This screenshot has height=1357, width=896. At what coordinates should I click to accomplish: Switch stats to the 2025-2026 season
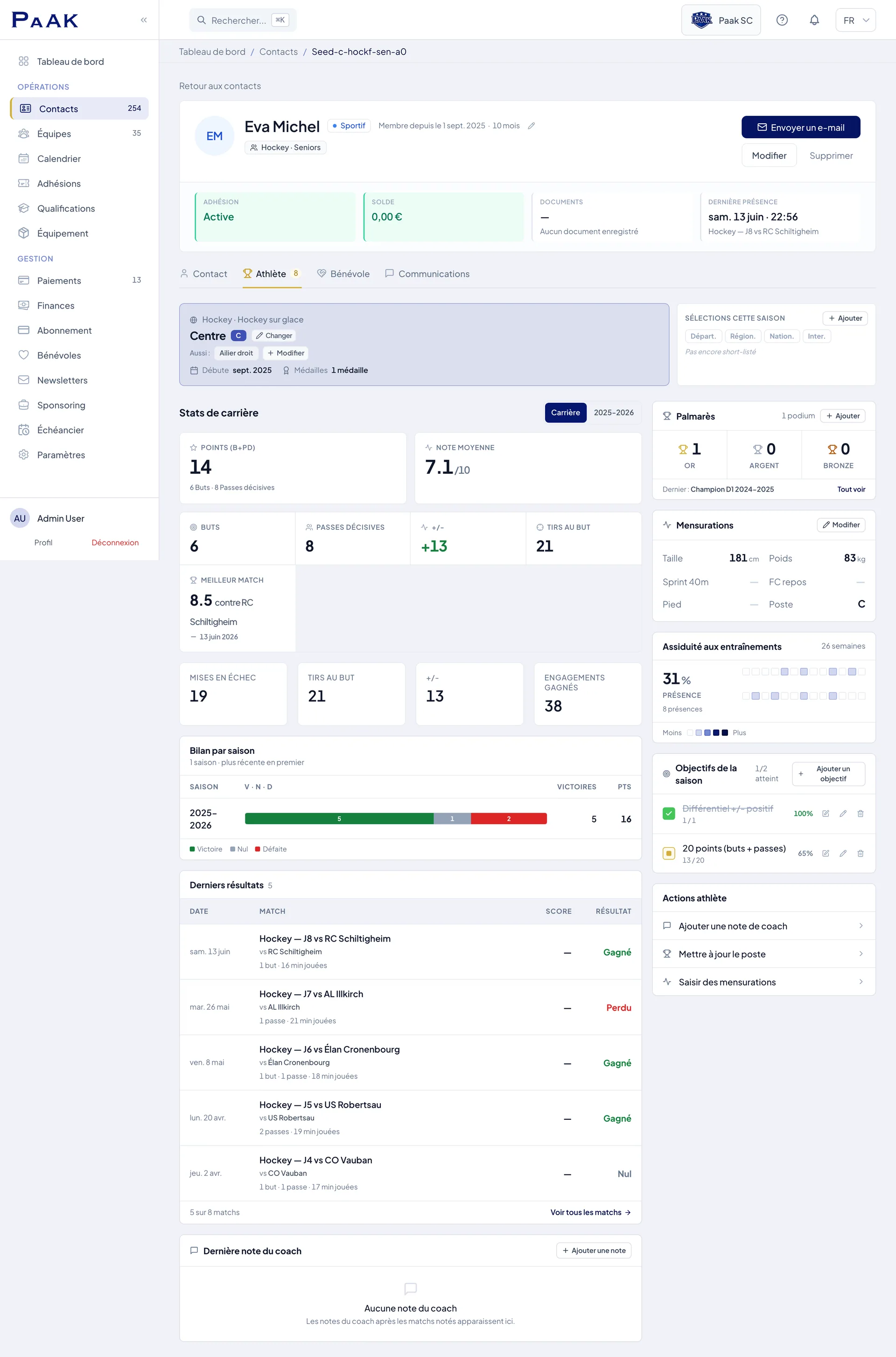pyautogui.click(x=613, y=413)
